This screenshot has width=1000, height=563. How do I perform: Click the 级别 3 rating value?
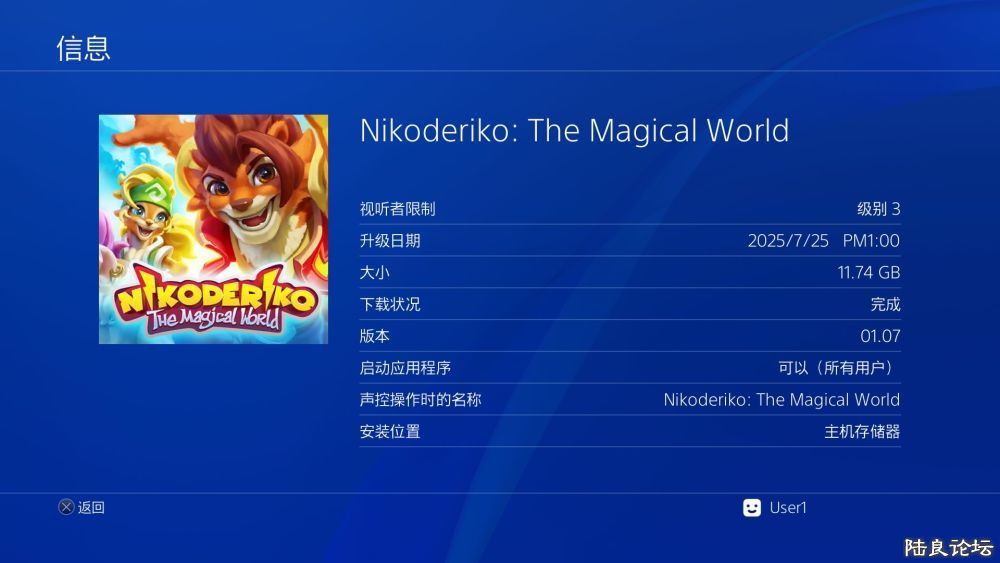(x=878, y=209)
